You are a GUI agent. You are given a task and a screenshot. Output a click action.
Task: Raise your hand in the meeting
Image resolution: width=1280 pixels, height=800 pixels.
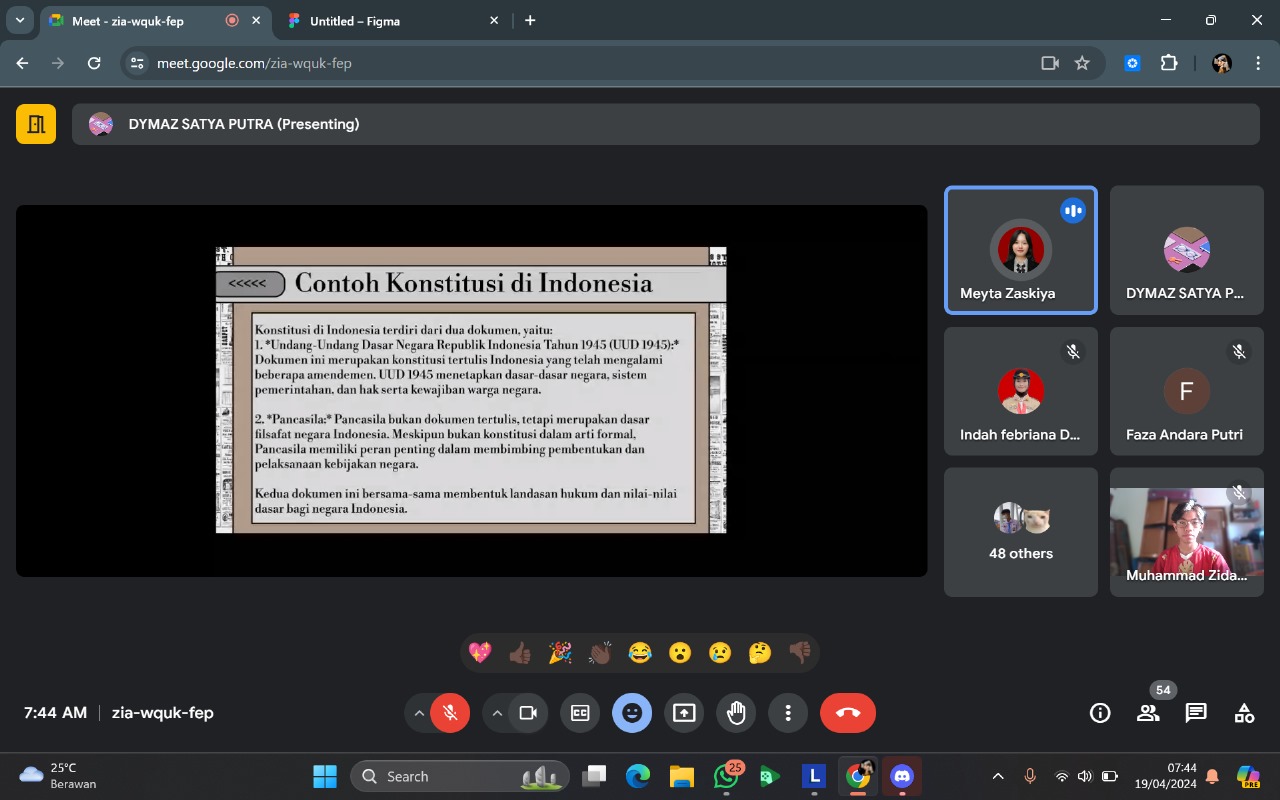tap(736, 713)
